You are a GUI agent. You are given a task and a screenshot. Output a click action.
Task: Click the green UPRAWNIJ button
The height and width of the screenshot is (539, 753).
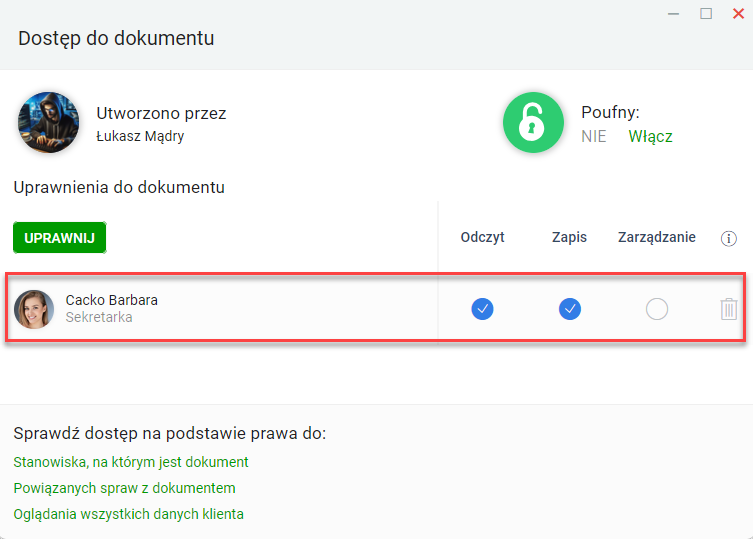60,238
